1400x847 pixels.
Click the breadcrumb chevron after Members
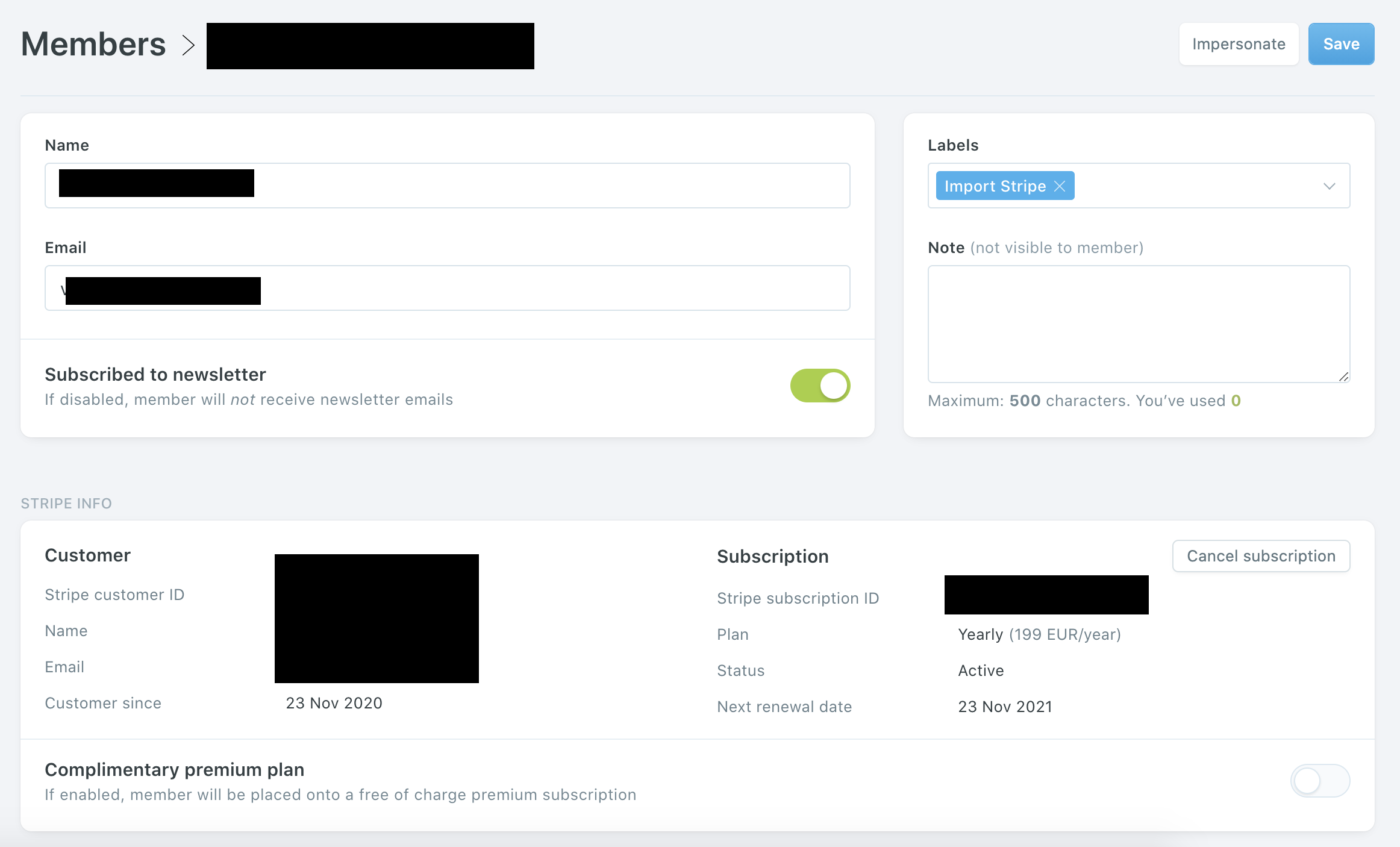click(189, 45)
